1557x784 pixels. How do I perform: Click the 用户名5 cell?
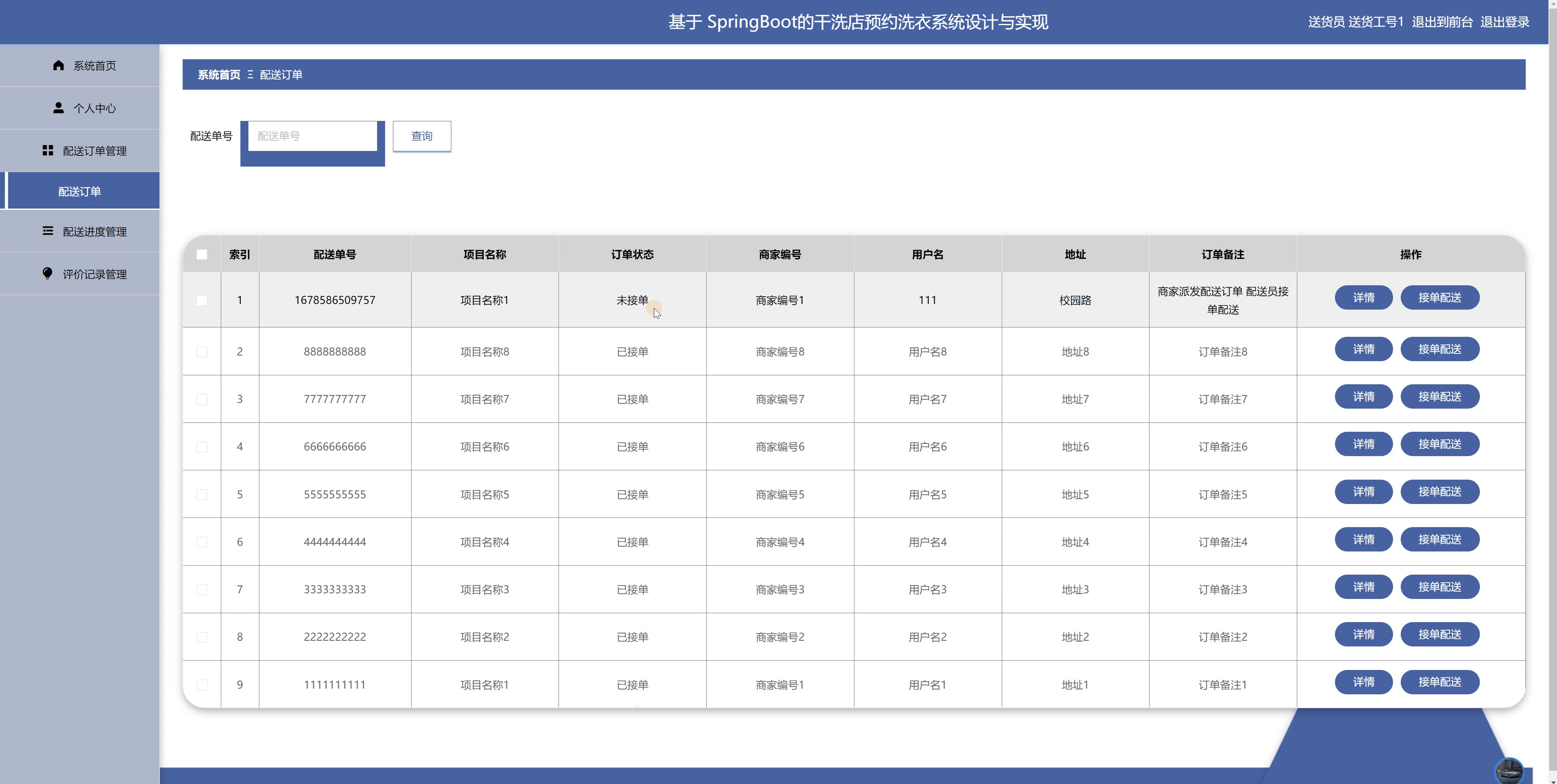tap(927, 494)
